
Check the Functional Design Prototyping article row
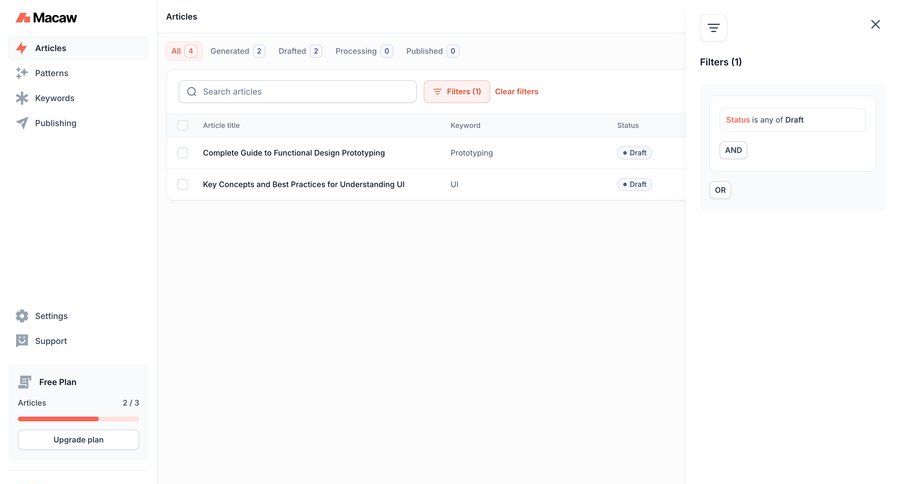pos(183,153)
